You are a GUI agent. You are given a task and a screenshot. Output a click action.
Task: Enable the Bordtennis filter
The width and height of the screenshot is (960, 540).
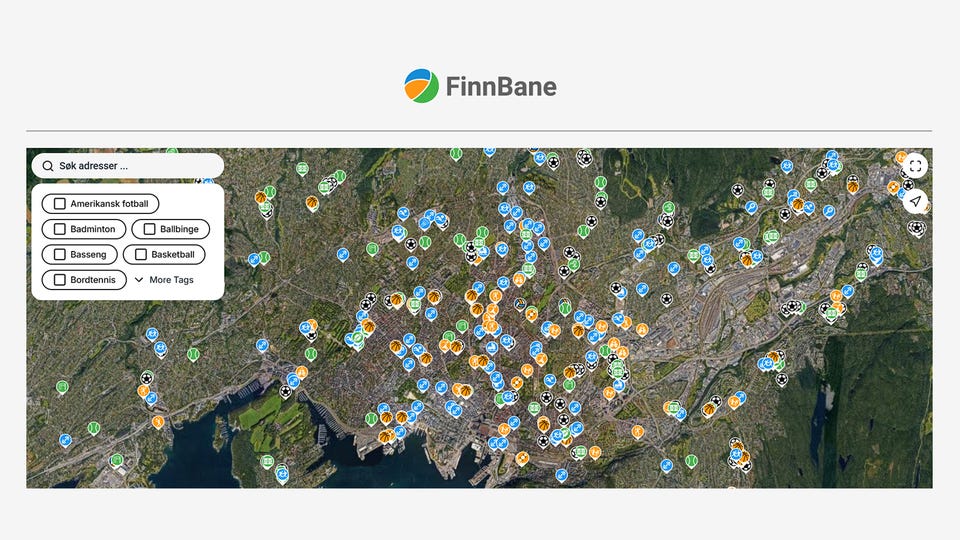(60, 280)
